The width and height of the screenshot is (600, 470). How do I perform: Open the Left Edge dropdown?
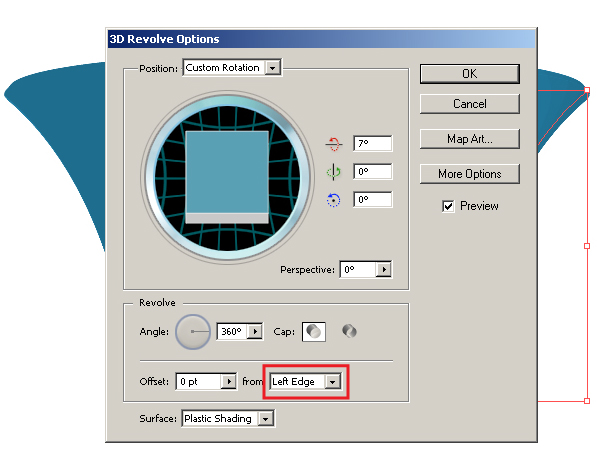click(305, 382)
